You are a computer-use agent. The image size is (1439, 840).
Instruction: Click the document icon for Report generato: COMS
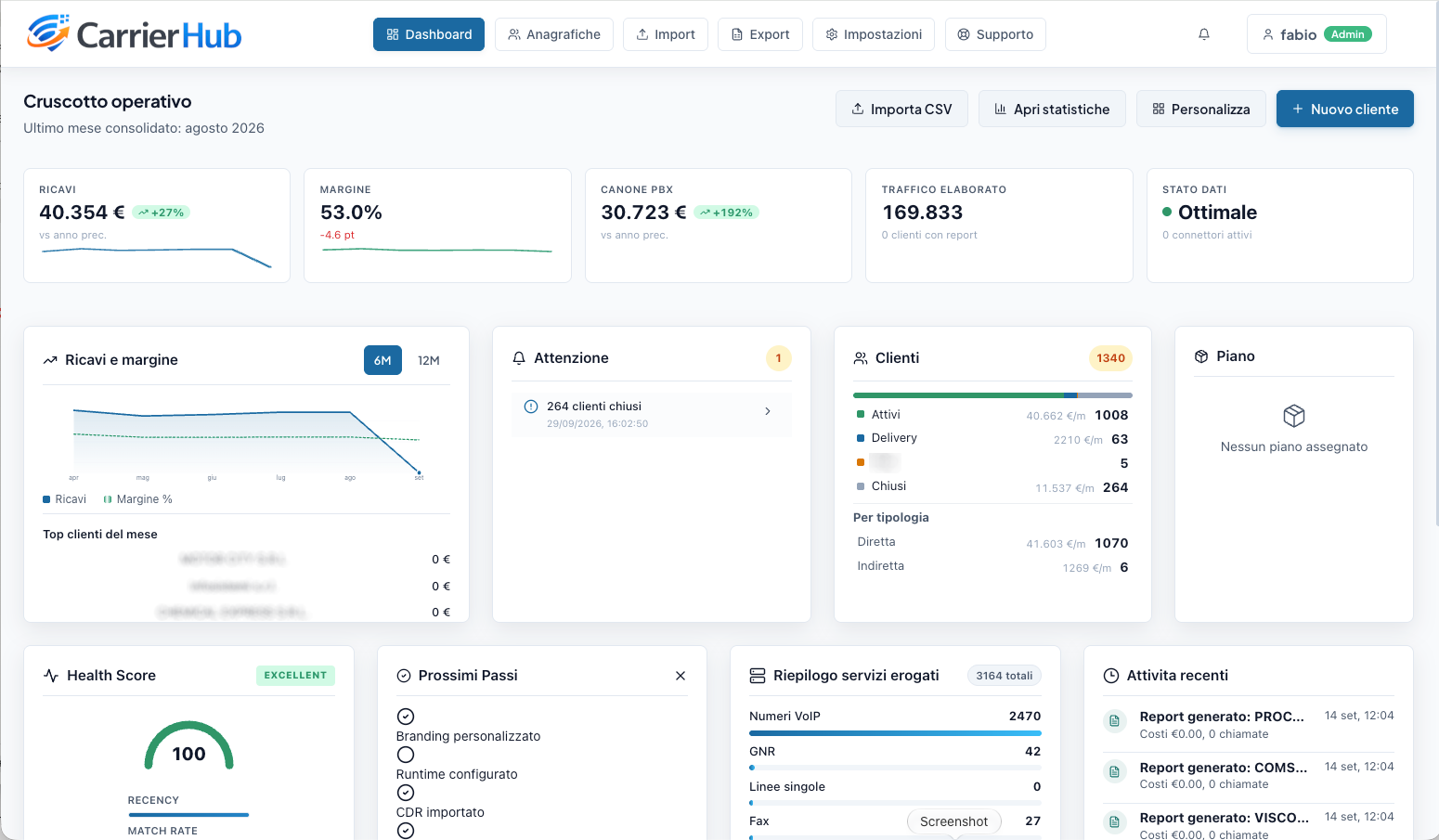[1114, 771]
